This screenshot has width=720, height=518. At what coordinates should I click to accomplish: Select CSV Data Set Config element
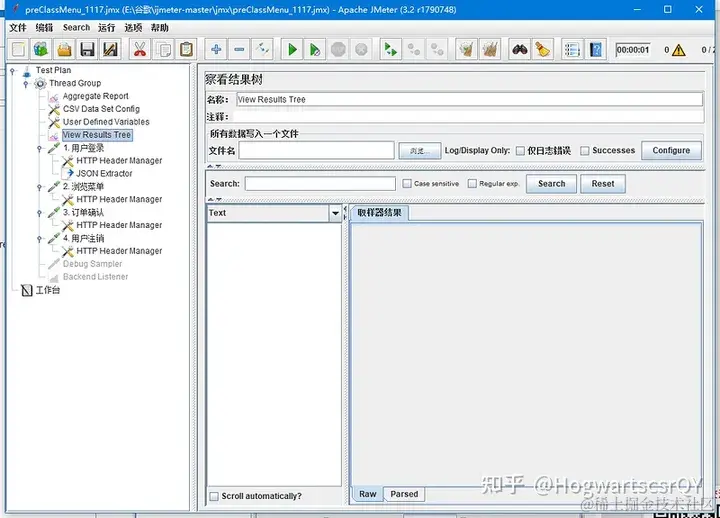coord(101,109)
